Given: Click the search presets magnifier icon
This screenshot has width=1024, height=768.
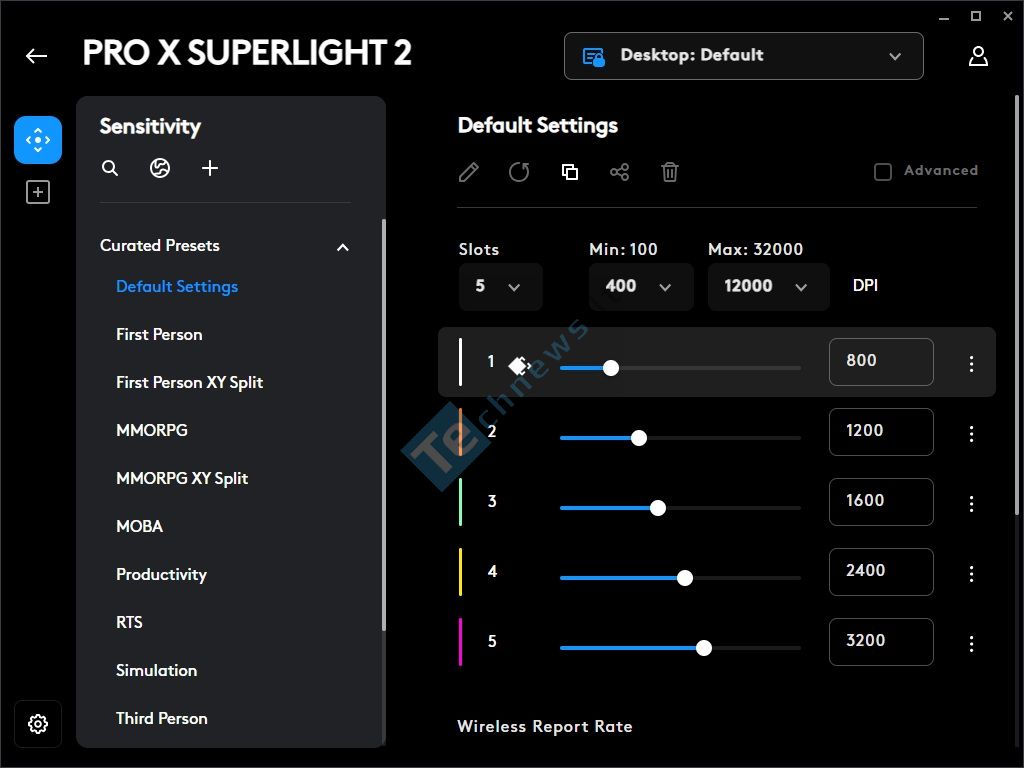Looking at the screenshot, I should tap(110, 168).
